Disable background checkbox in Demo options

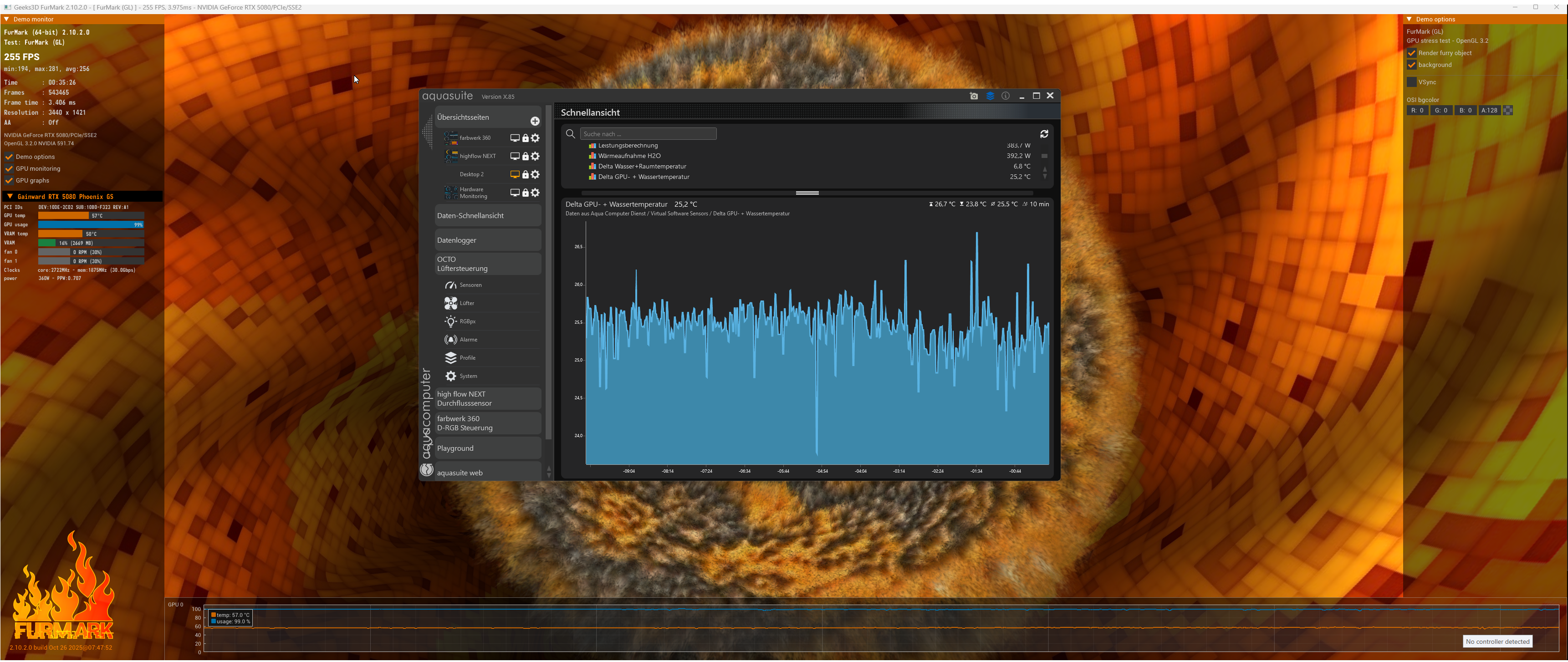[x=1412, y=65]
